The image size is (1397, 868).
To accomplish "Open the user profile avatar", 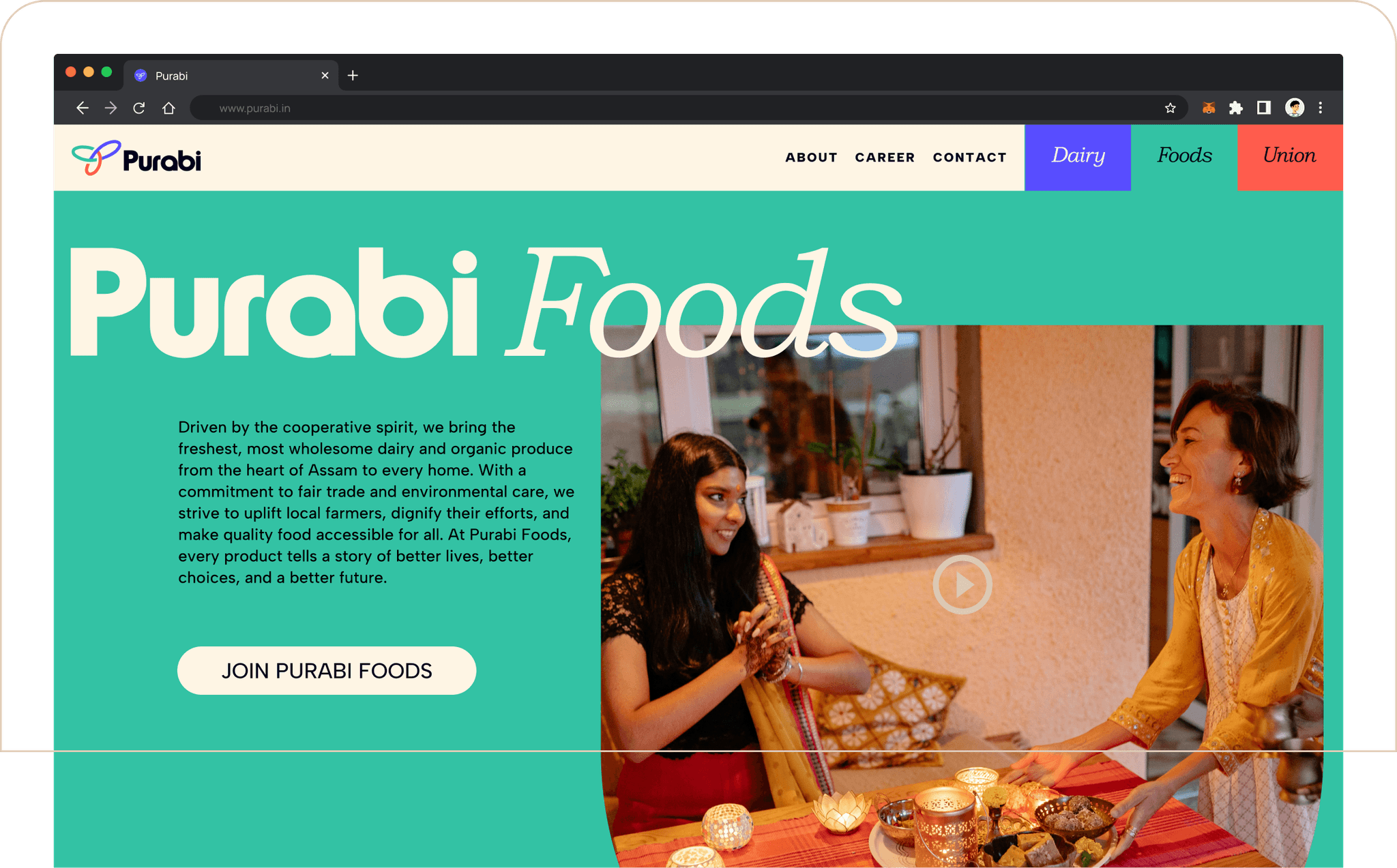I will click(x=1295, y=108).
